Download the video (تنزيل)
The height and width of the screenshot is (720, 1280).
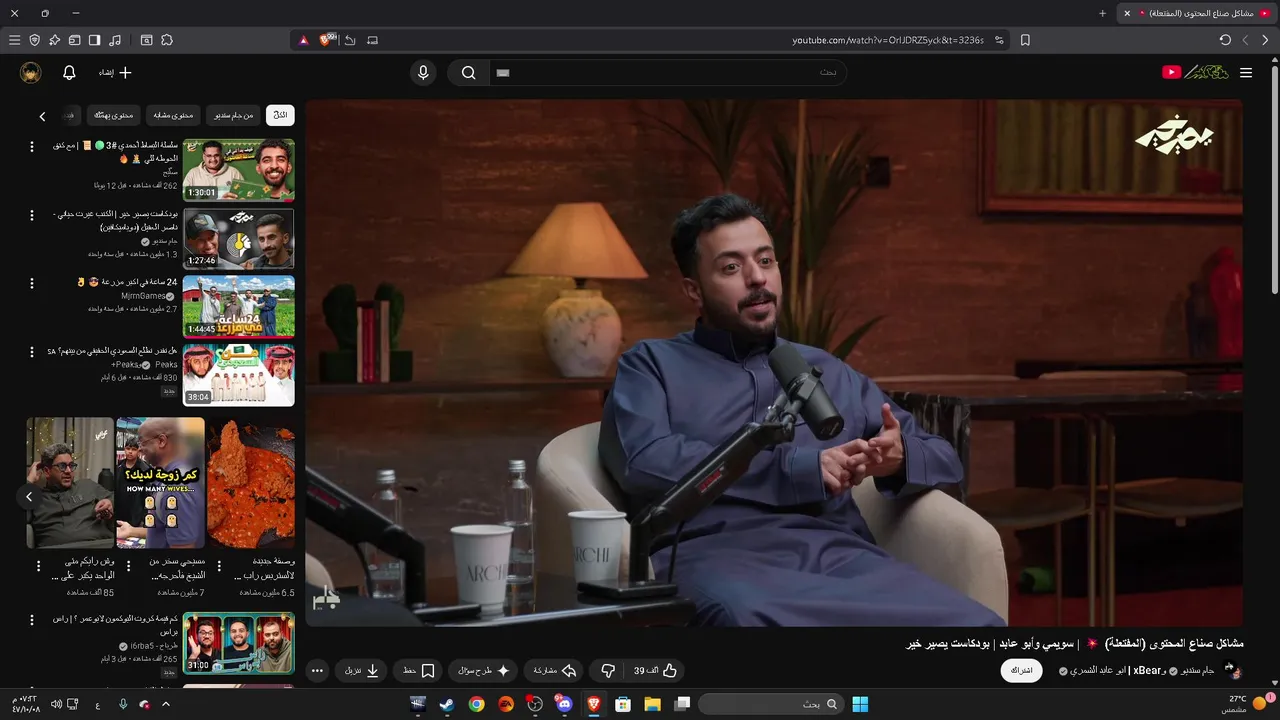(x=362, y=671)
